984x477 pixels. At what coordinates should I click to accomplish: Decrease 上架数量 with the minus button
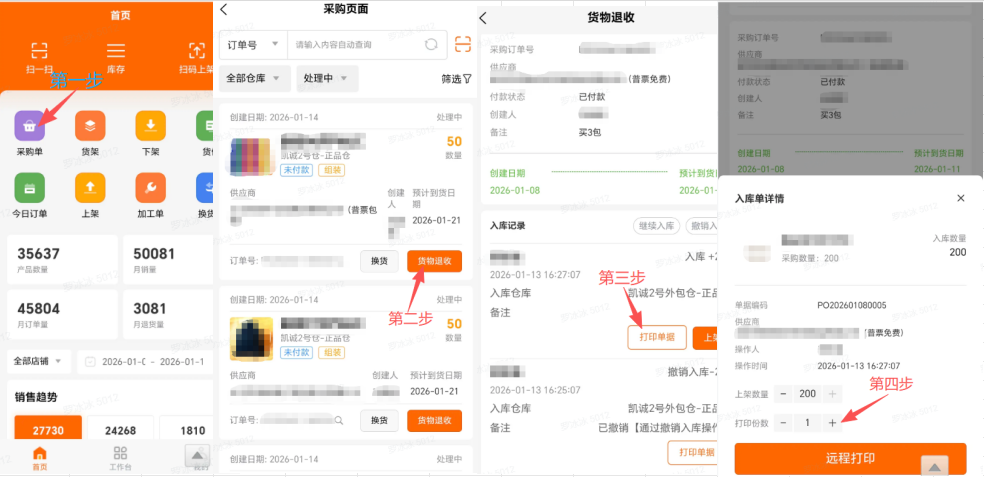(783, 395)
